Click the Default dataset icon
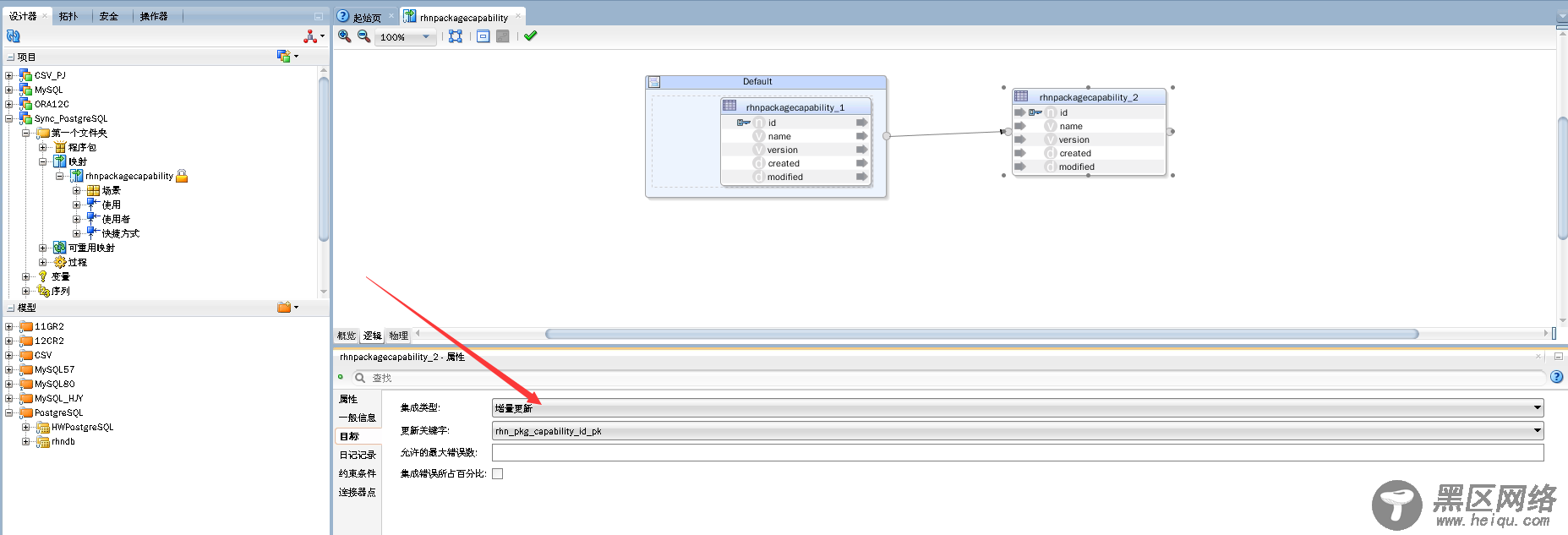 pos(654,82)
